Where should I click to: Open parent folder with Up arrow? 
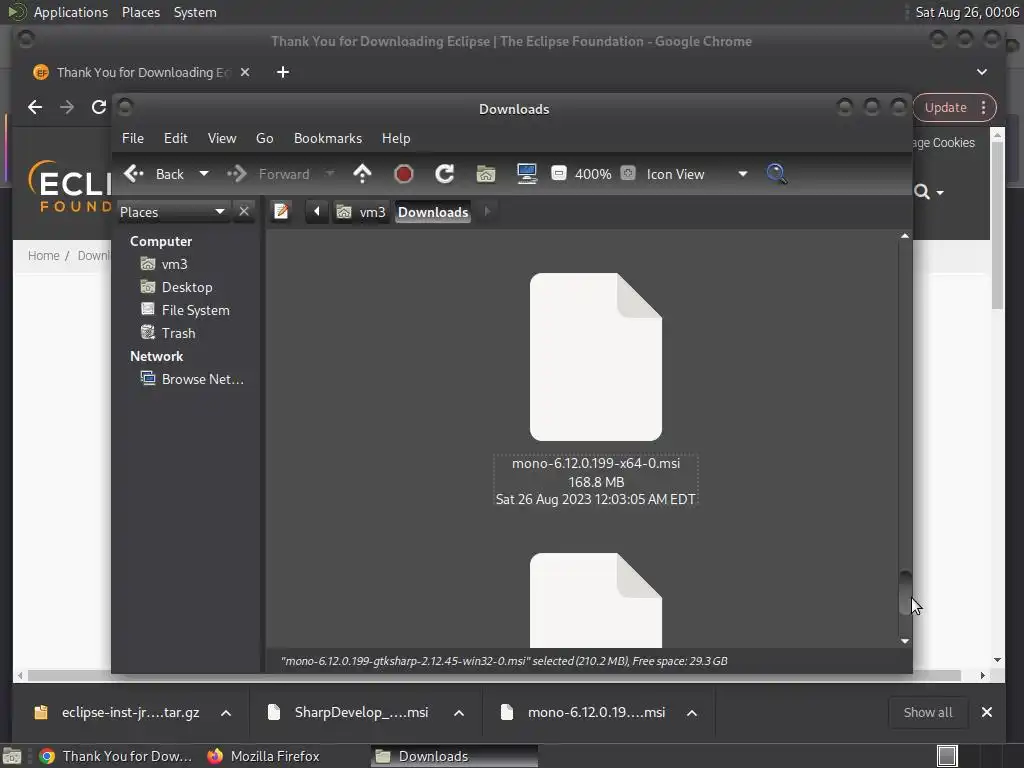click(x=362, y=174)
